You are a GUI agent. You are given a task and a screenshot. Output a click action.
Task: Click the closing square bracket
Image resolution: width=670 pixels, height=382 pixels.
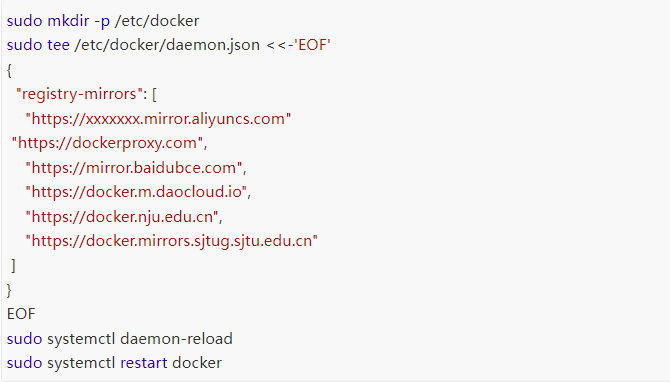coord(14,266)
